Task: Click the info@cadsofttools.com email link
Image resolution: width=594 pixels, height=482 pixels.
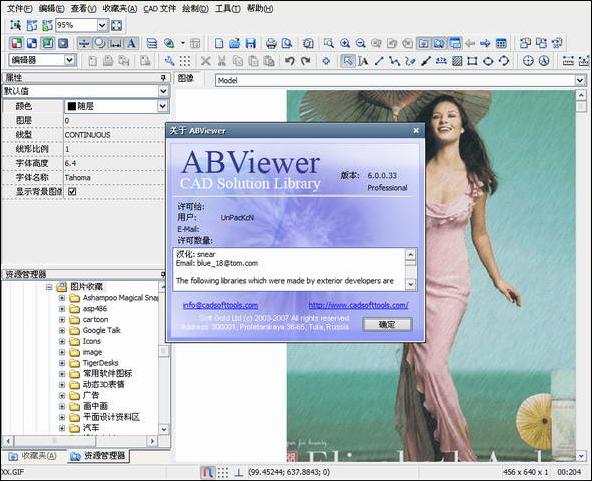Action: pyautogui.click(x=220, y=305)
